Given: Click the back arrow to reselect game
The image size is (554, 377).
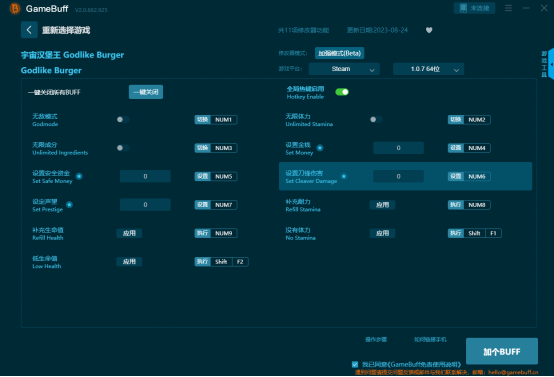Looking at the screenshot, I should (29, 30).
